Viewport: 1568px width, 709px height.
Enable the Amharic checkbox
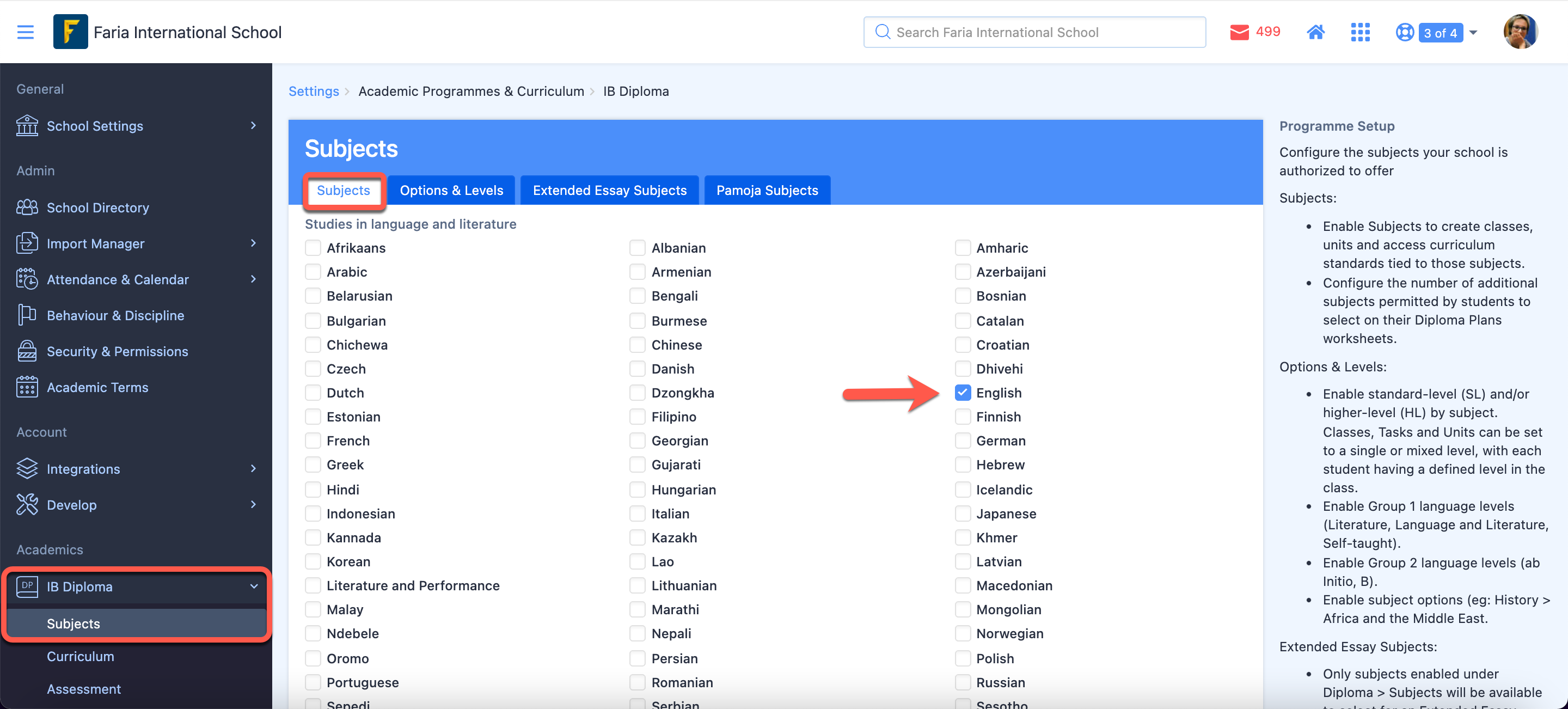[x=963, y=248]
